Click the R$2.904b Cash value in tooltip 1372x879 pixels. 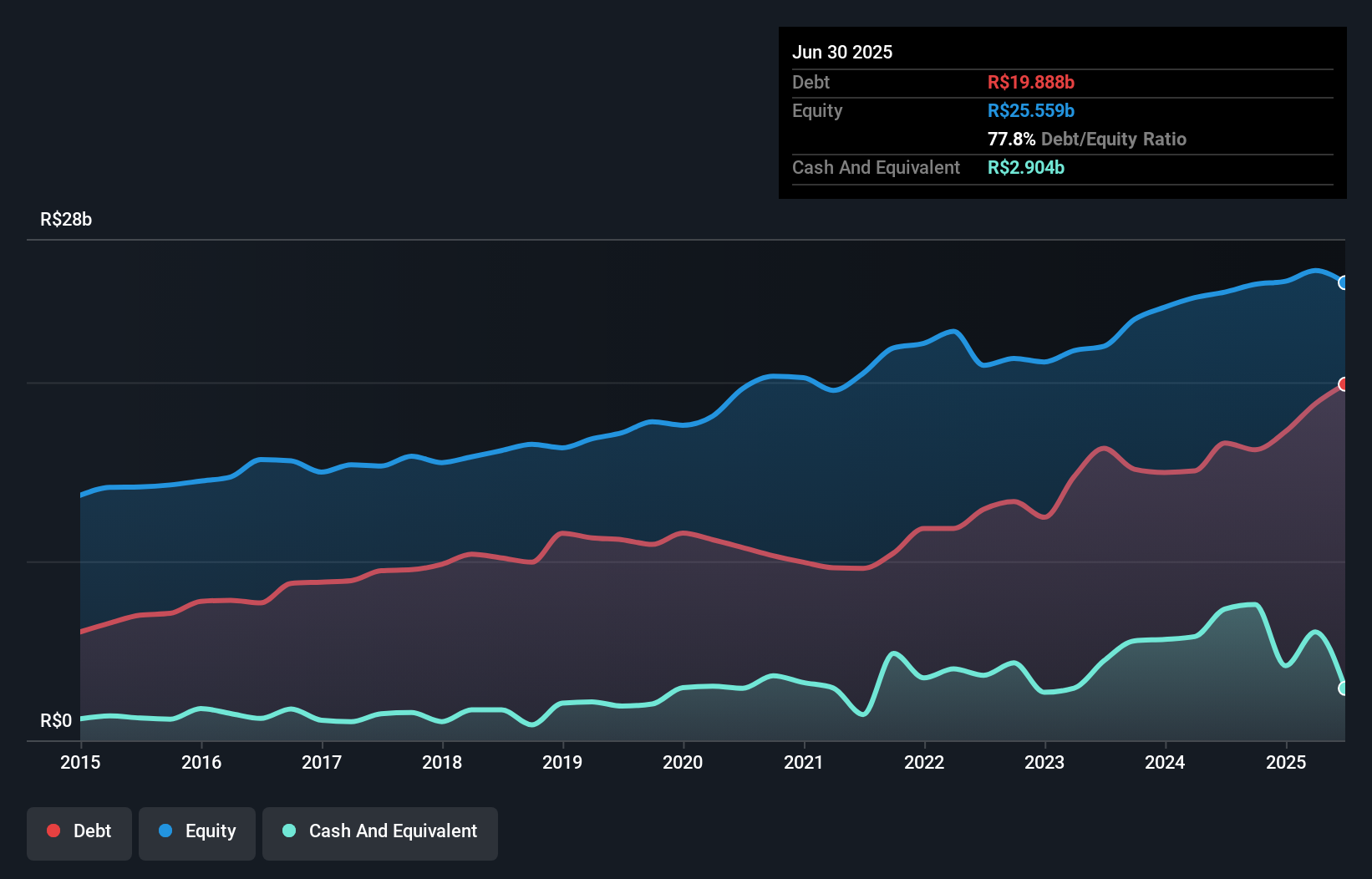click(1026, 167)
